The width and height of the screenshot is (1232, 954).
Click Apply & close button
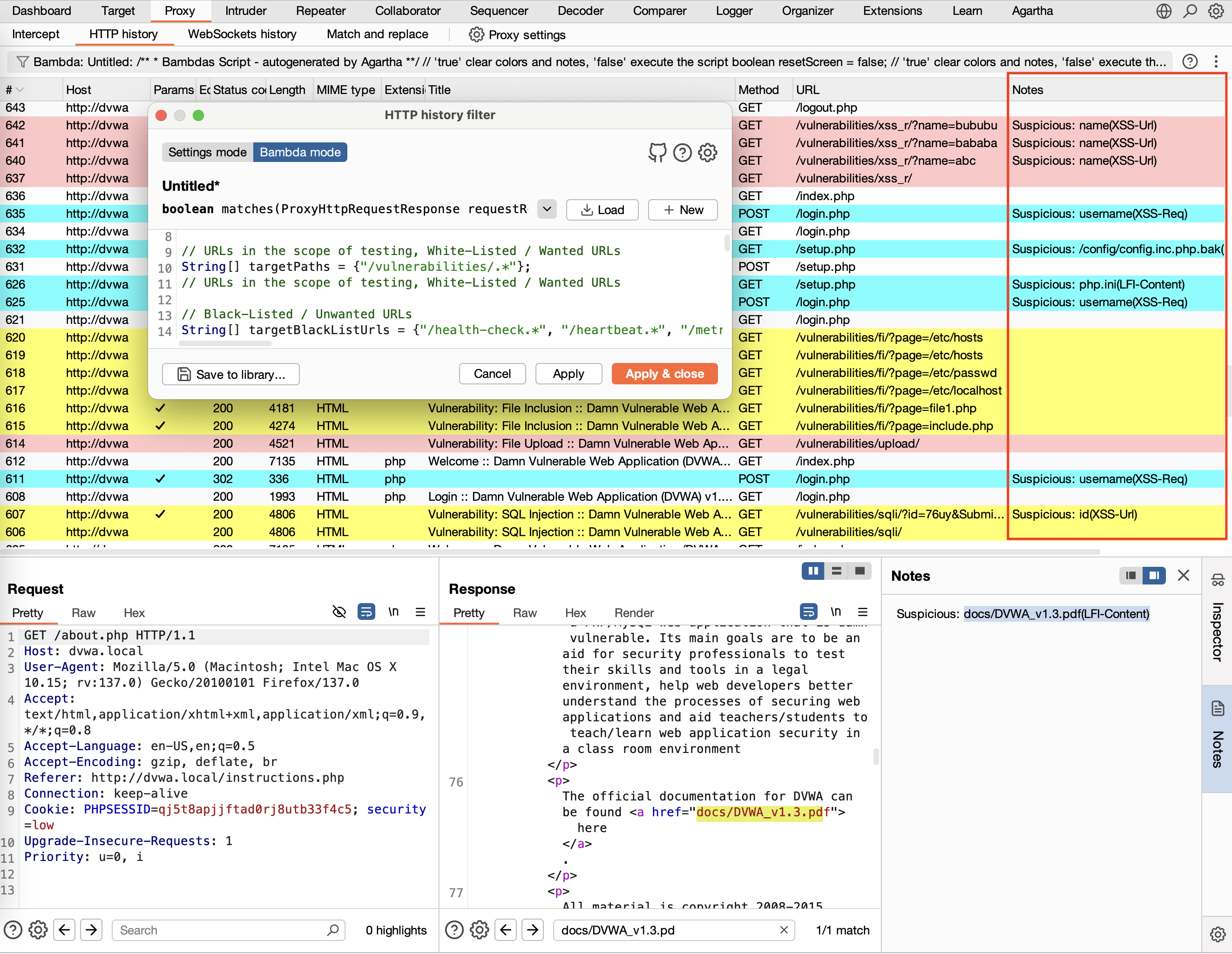(664, 374)
